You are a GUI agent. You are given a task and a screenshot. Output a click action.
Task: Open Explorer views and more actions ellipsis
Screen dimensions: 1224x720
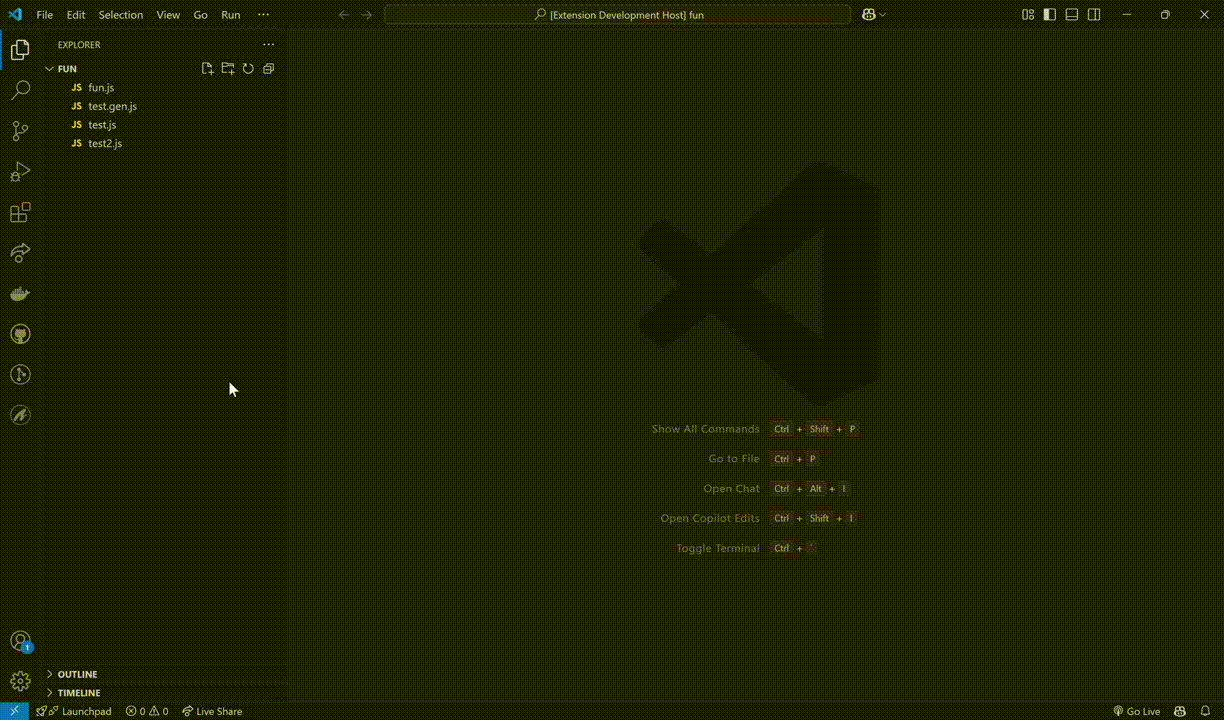(x=268, y=45)
